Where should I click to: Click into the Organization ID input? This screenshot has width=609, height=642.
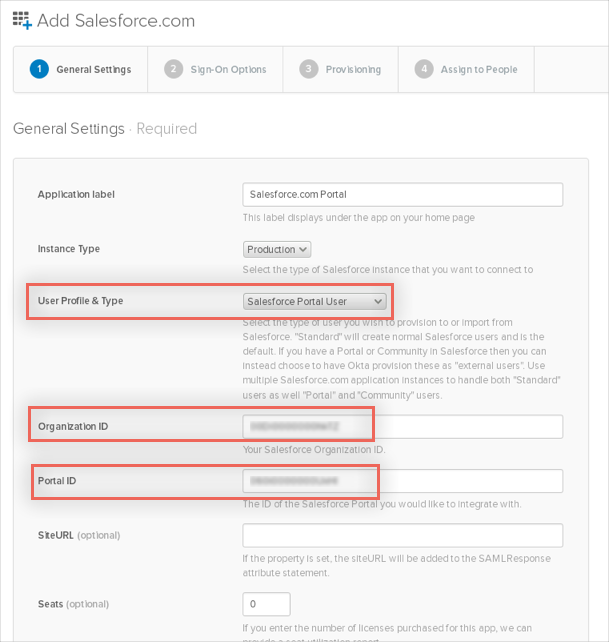pos(402,427)
